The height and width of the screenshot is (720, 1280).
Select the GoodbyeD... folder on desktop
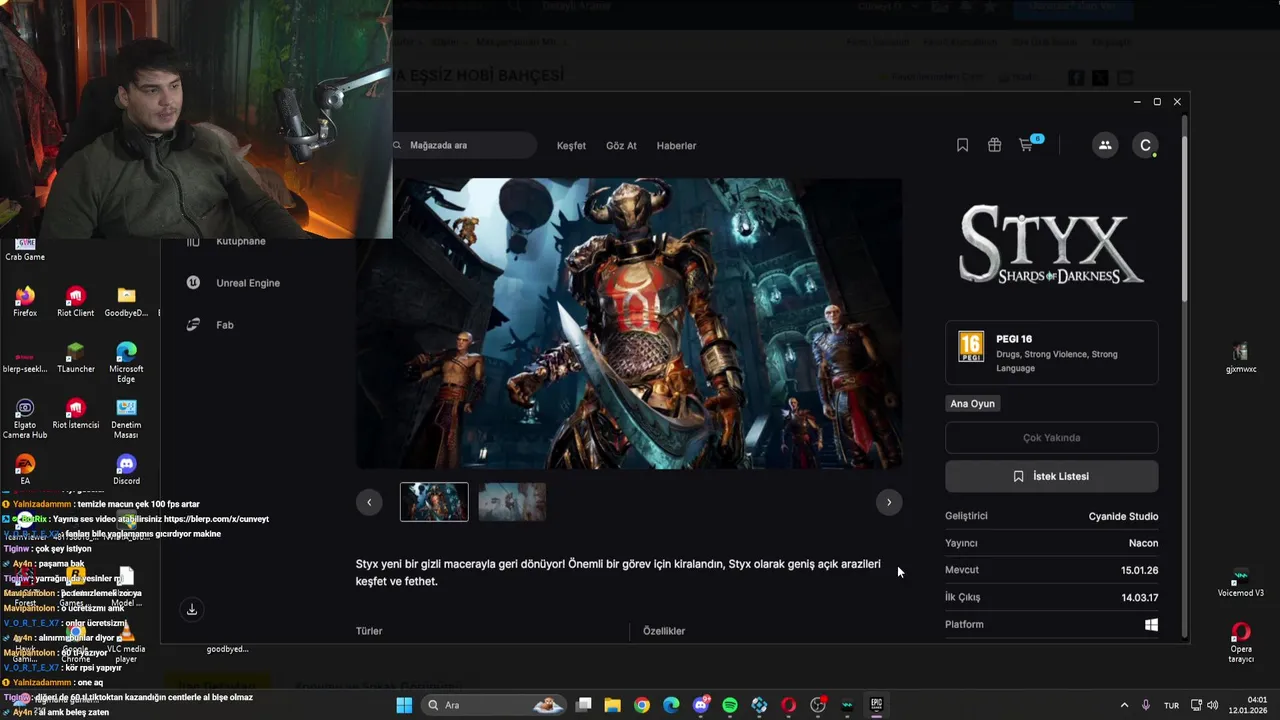(126, 301)
